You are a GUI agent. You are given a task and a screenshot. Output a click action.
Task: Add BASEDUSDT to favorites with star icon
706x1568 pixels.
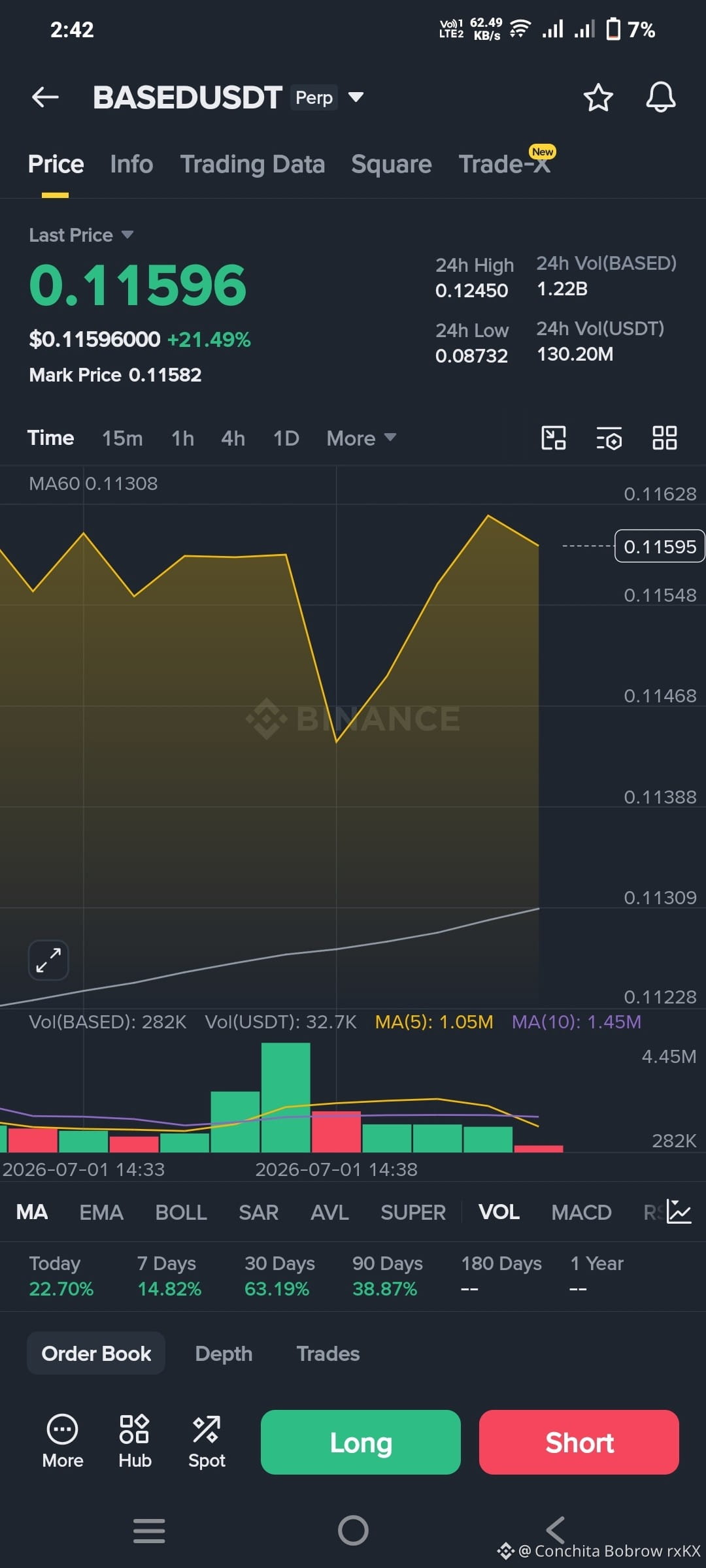tap(597, 97)
